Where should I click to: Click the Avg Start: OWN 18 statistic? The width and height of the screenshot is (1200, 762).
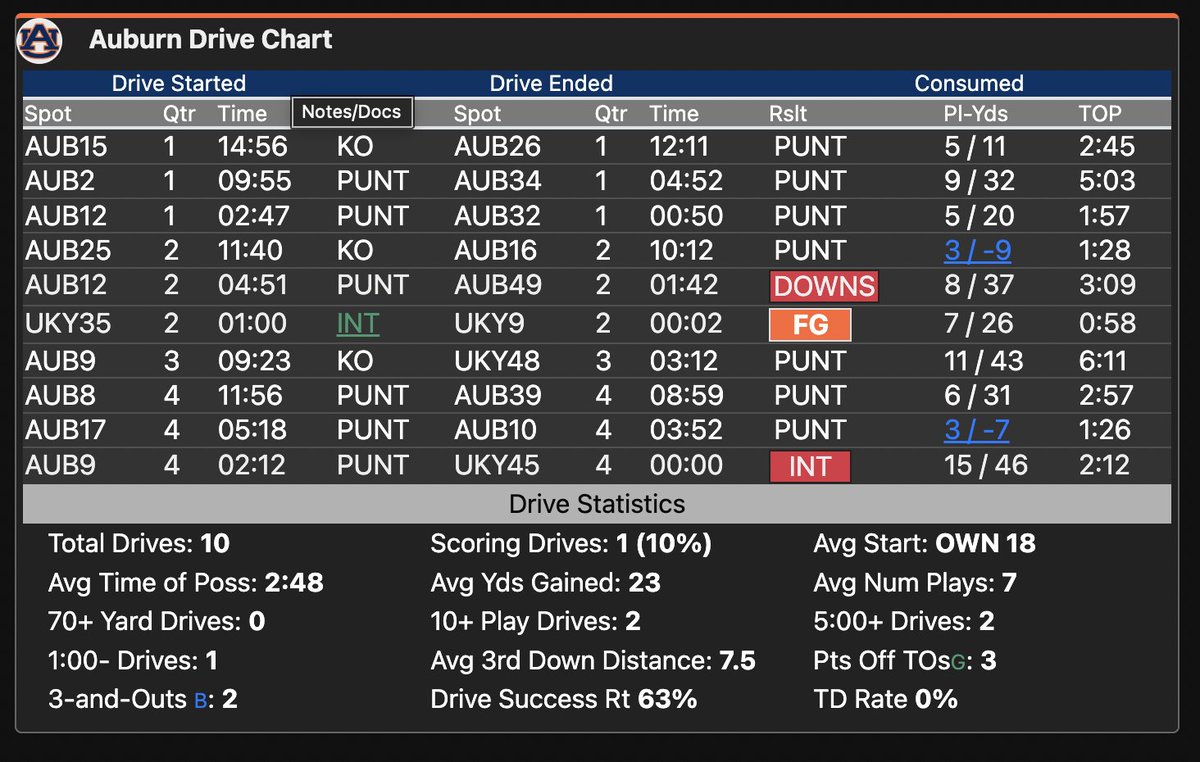tap(925, 544)
